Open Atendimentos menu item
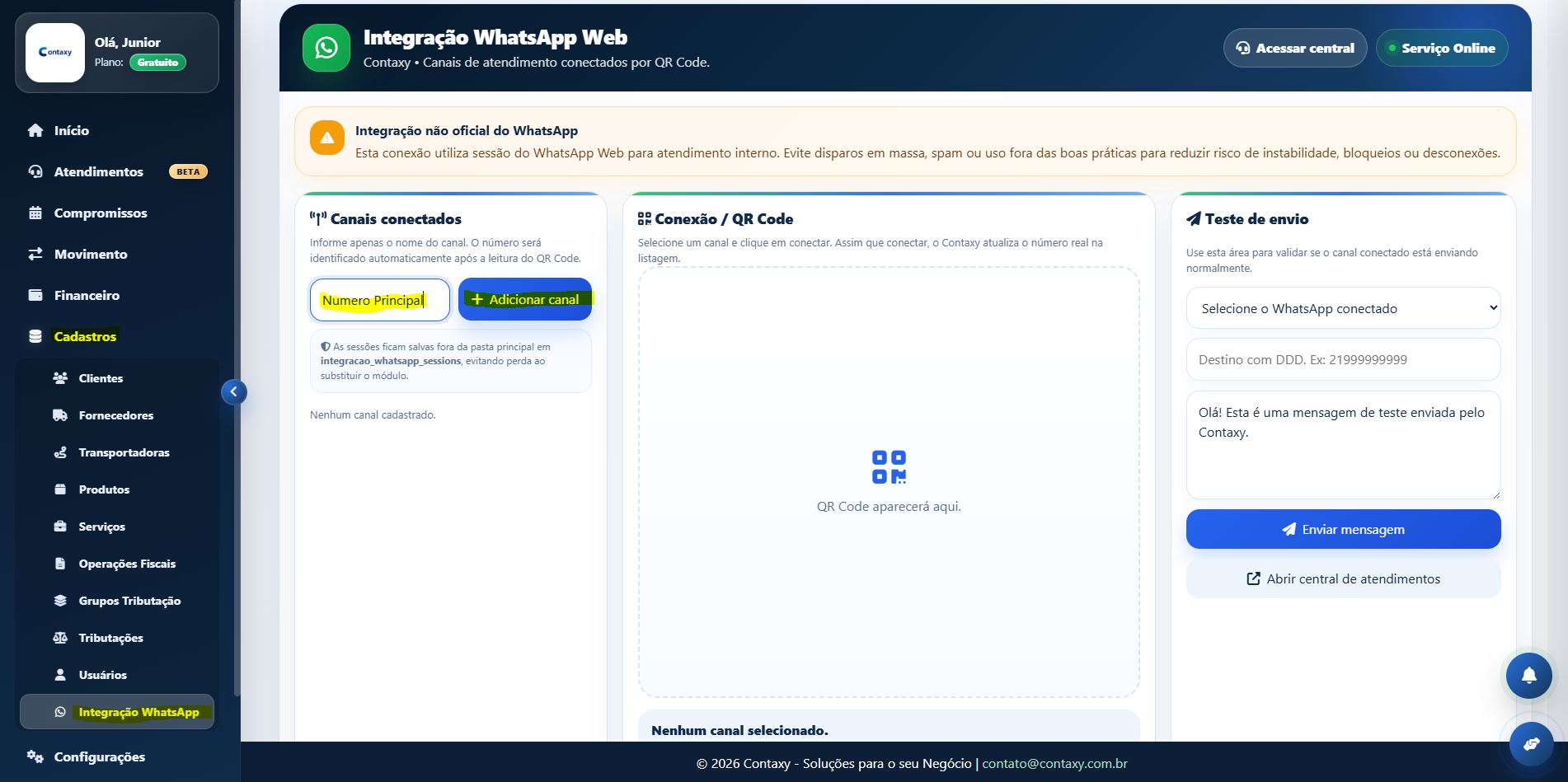Screen dimensions: 1568x782 tap(115, 171)
